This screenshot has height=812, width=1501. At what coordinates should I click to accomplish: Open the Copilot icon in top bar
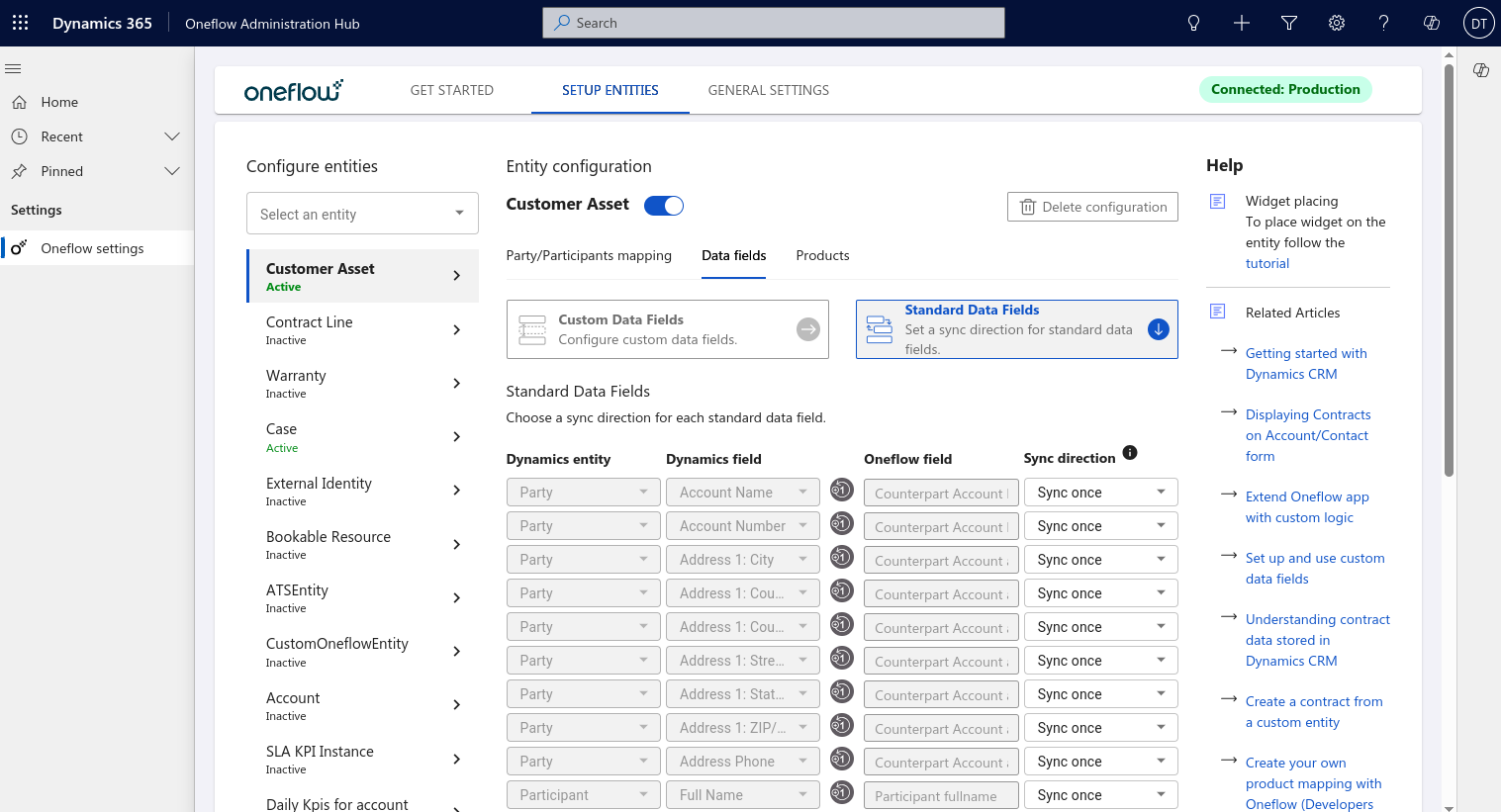[x=1432, y=23]
